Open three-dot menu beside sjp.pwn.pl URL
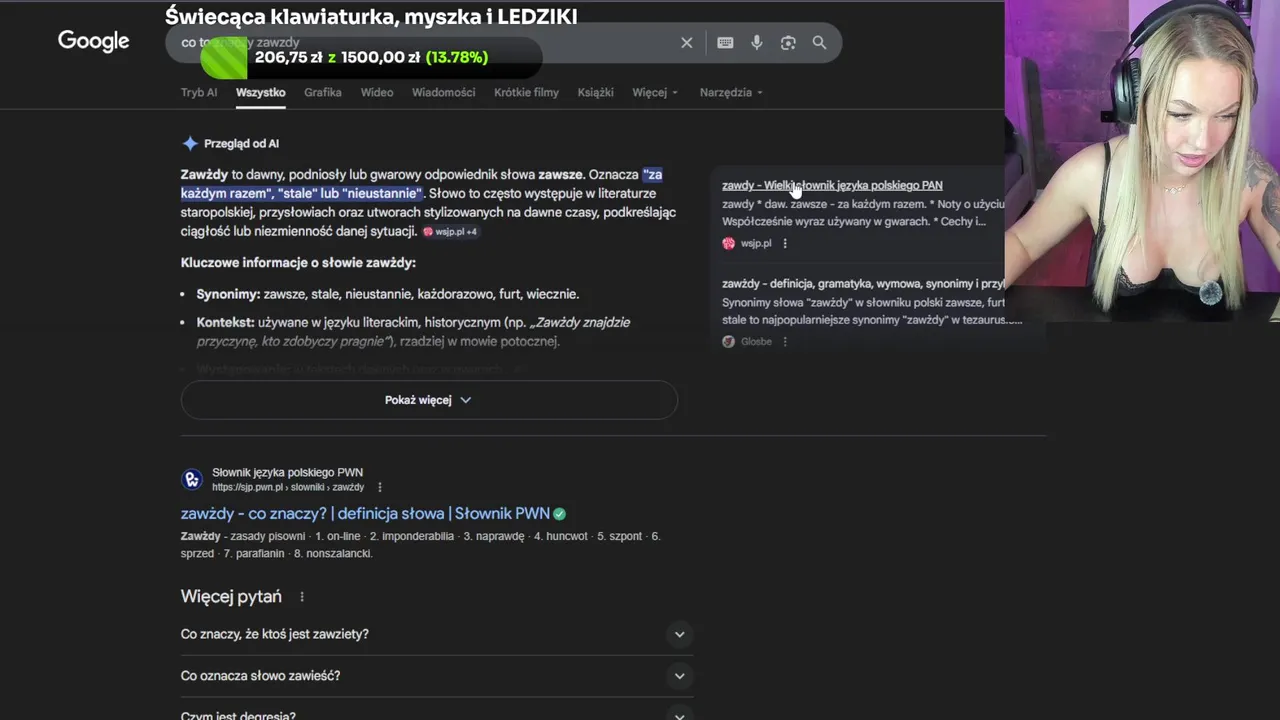 point(379,487)
